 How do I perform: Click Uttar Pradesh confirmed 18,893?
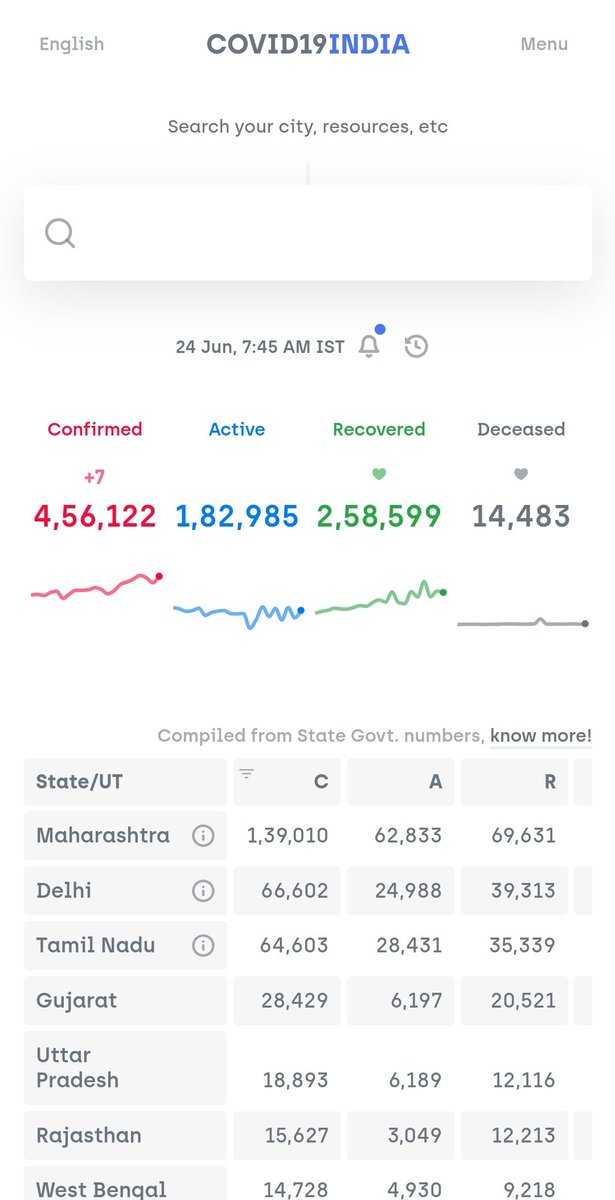296,1080
